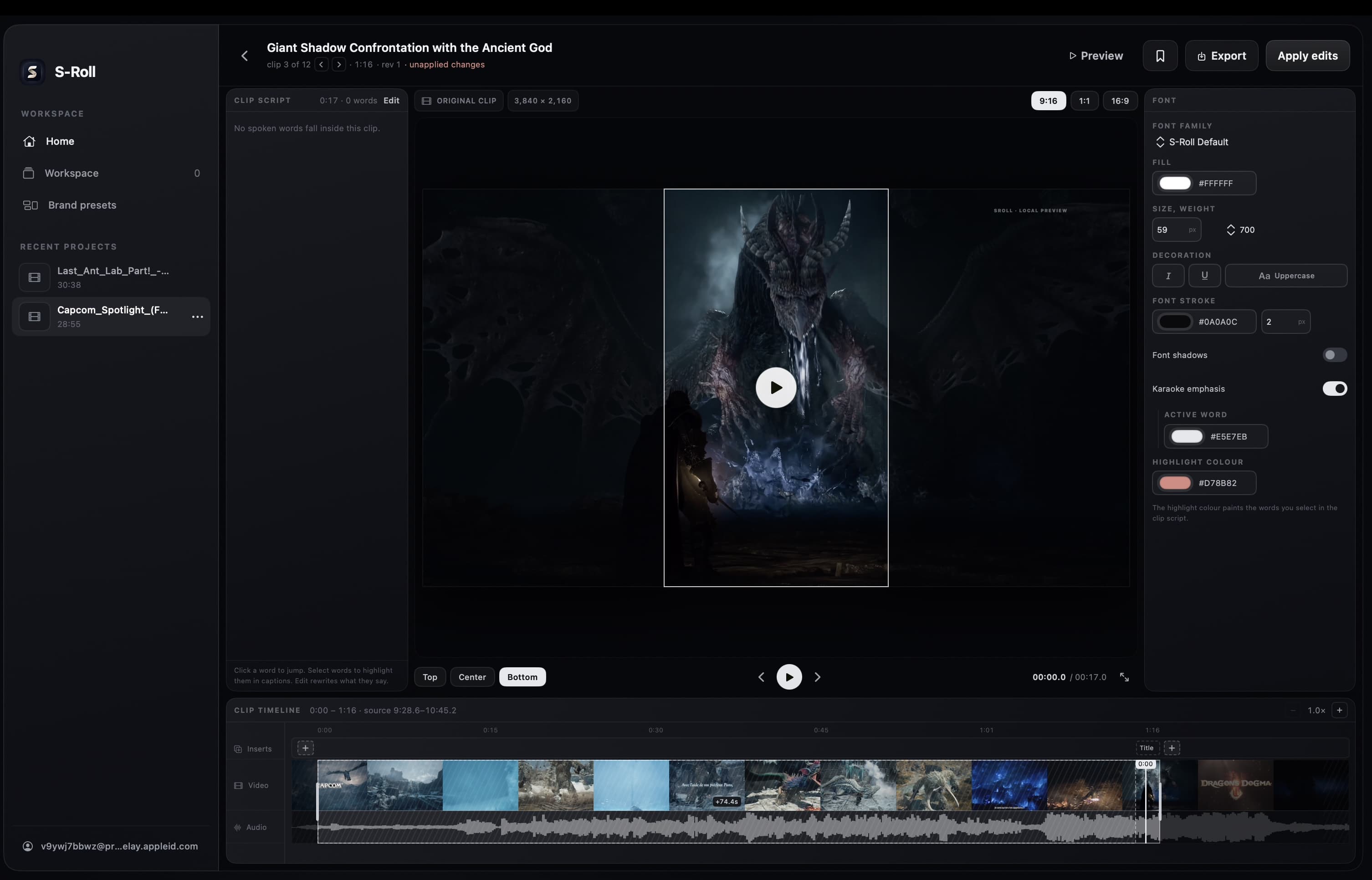
Task: Click the Audio track waveform icon
Action: coord(237,828)
